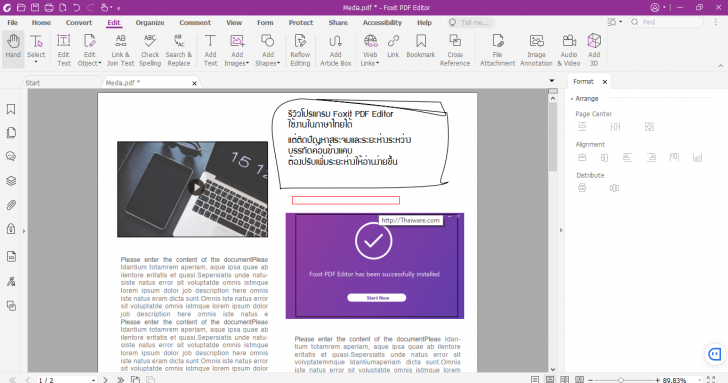This screenshot has width=728, height=383.
Task: Open the Comment ribbon tab
Action: click(195, 22)
